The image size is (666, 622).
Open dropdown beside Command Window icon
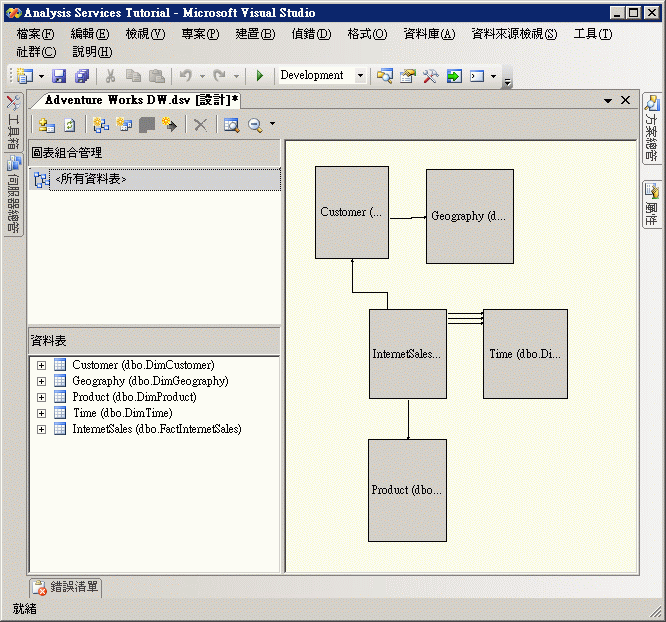pyautogui.click(x=493, y=76)
